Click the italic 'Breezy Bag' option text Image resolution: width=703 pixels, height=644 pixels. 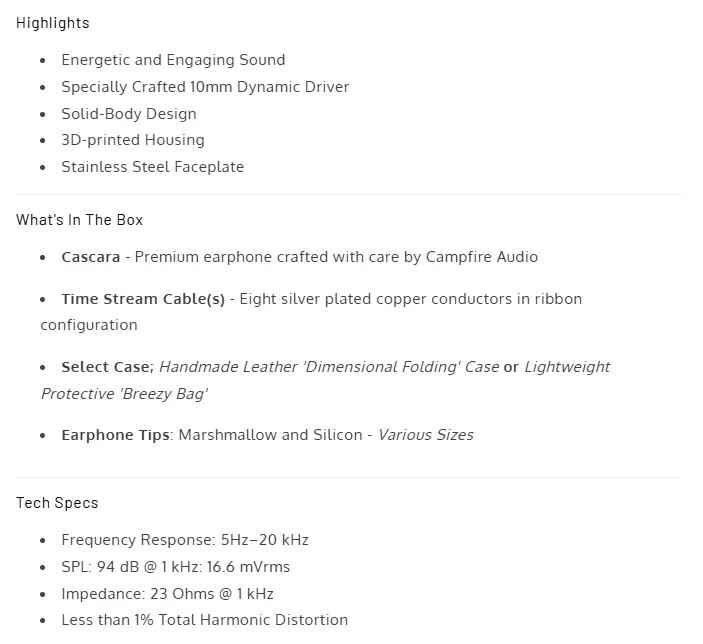[x=163, y=394]
